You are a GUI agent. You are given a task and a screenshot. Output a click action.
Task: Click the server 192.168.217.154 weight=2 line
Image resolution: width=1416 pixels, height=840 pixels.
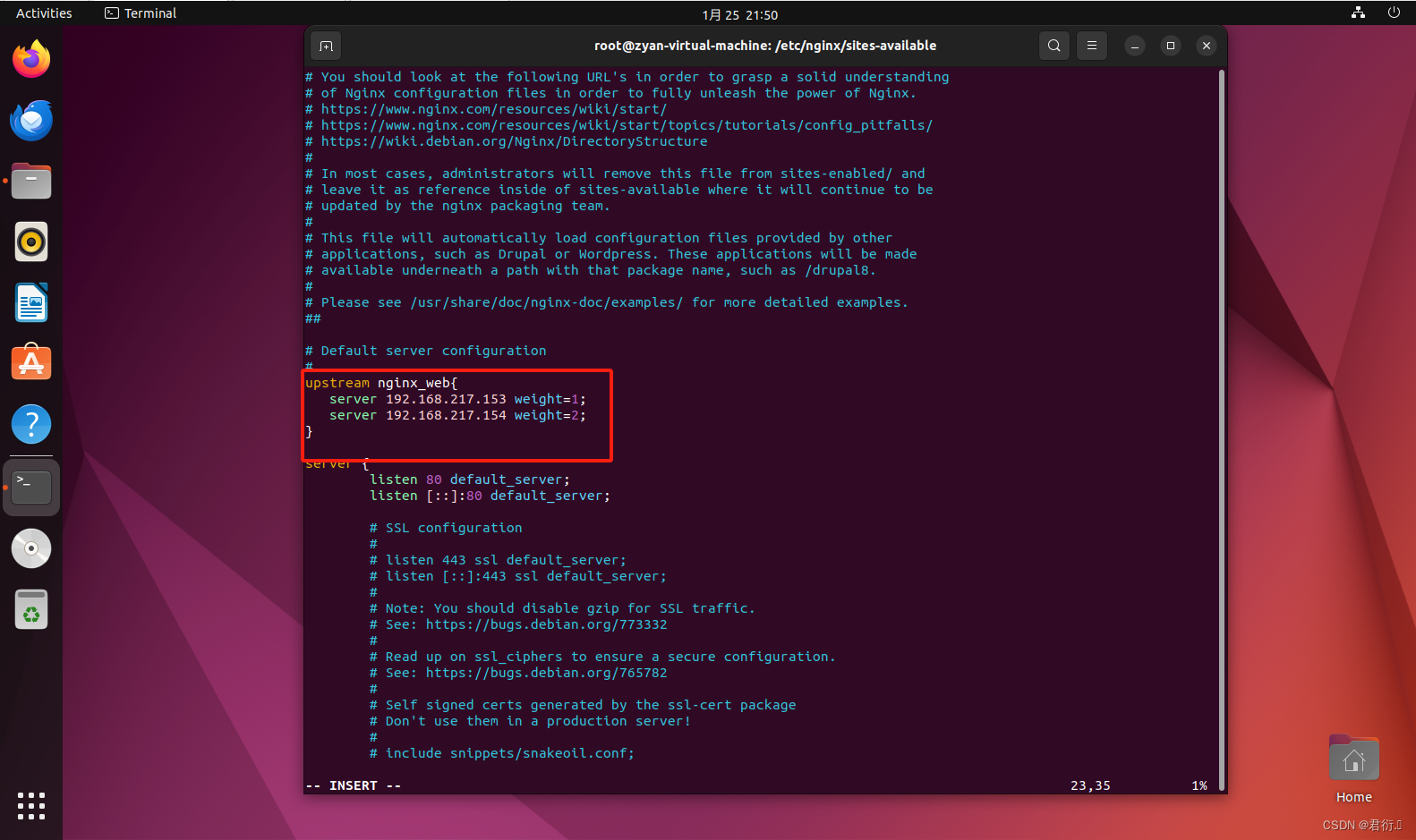click(457, 415)
